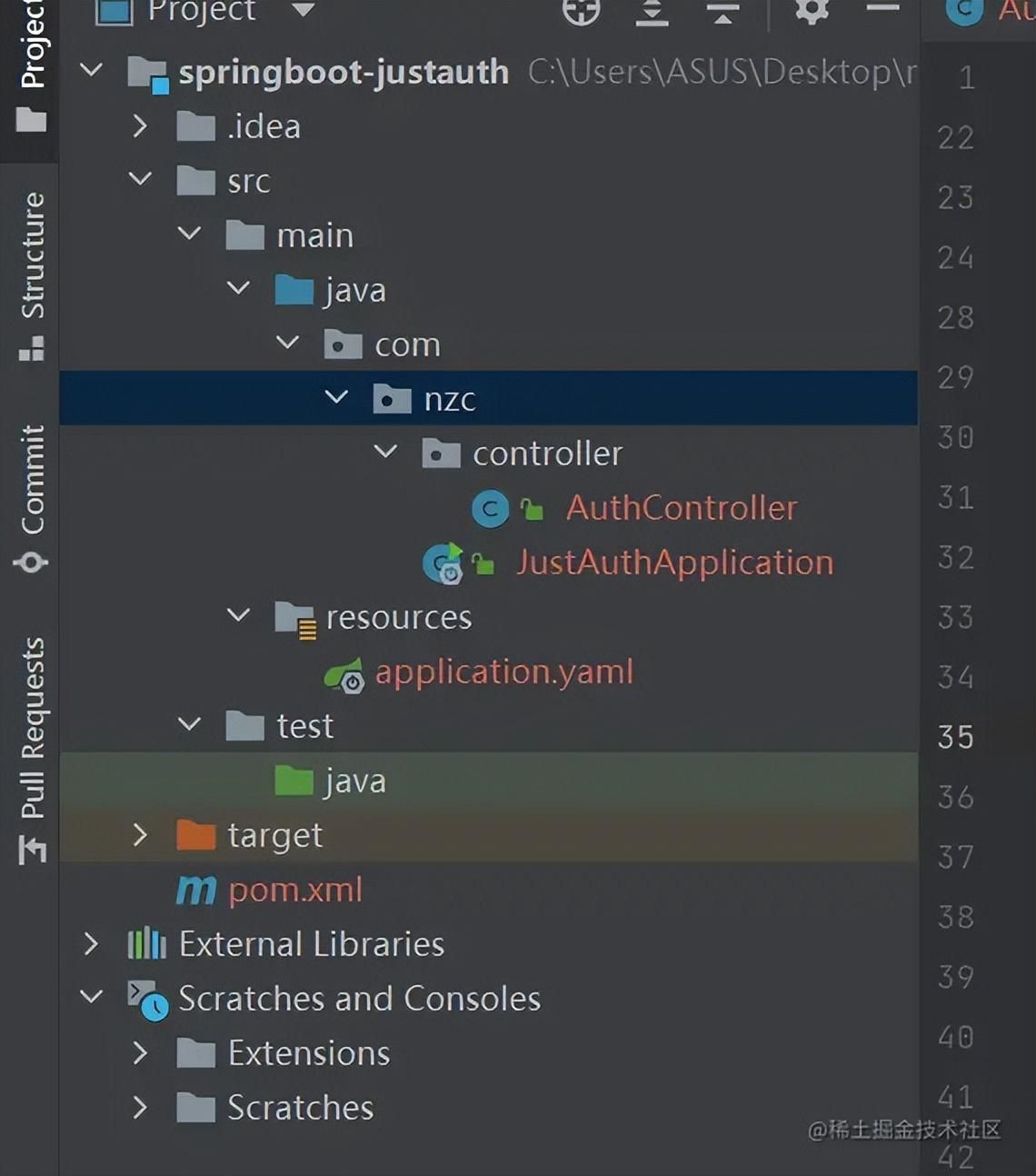1036x1176 pixels.
Task: Collapse the controller package chevron
Action: point(385,453)
